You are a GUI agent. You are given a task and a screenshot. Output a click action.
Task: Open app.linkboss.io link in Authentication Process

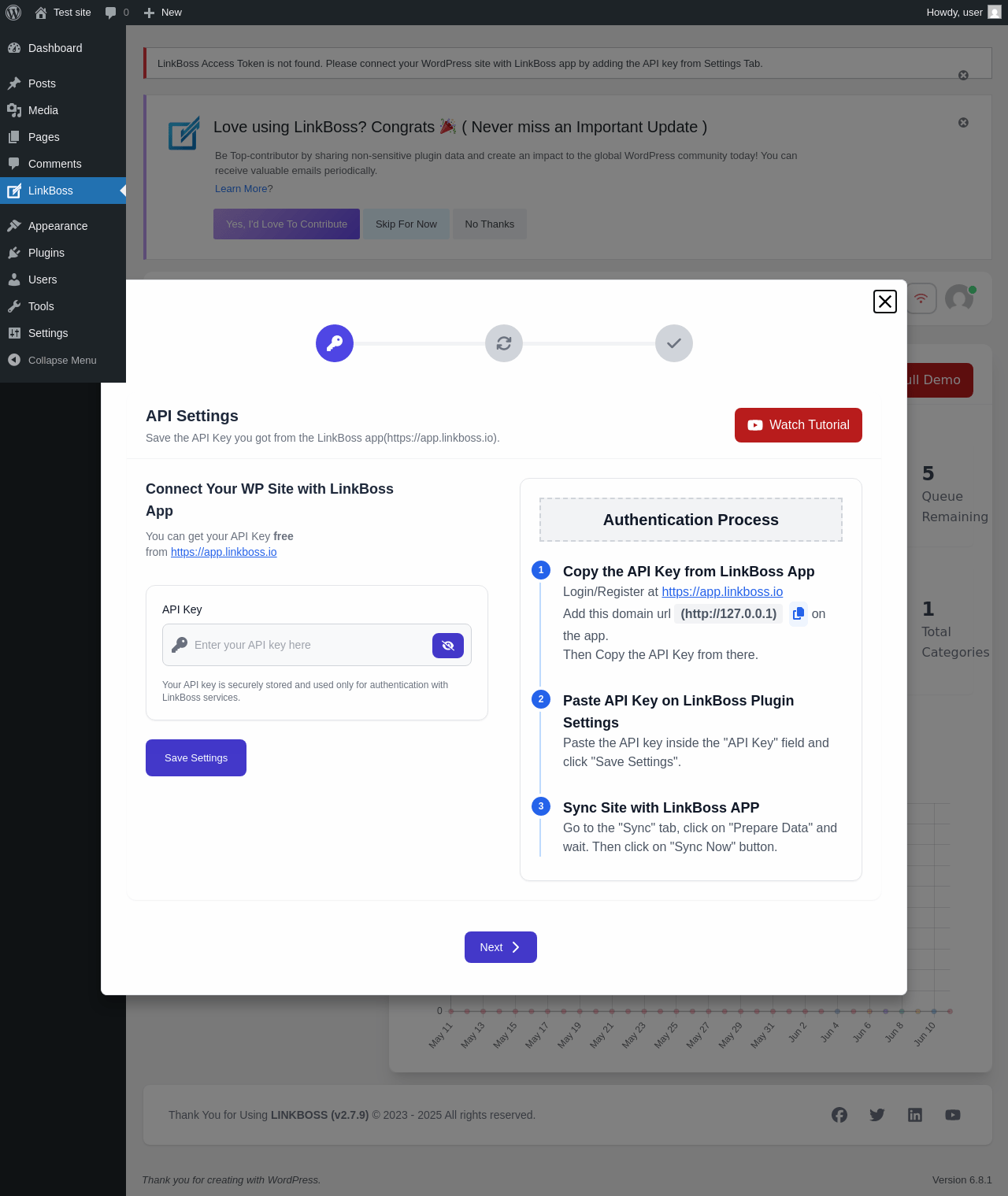[x=722, y=591]
